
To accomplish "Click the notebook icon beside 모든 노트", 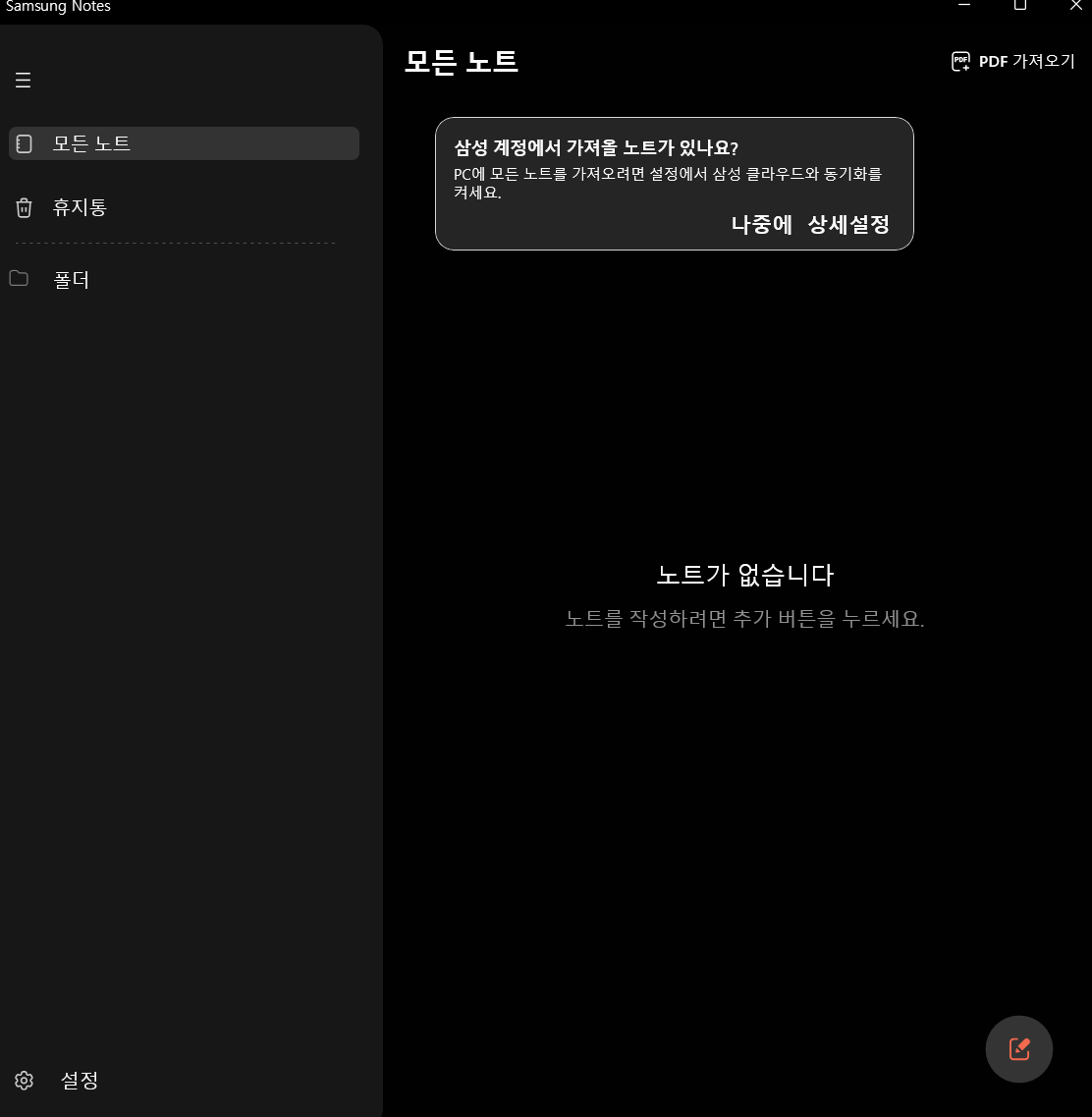I will 25,143.
